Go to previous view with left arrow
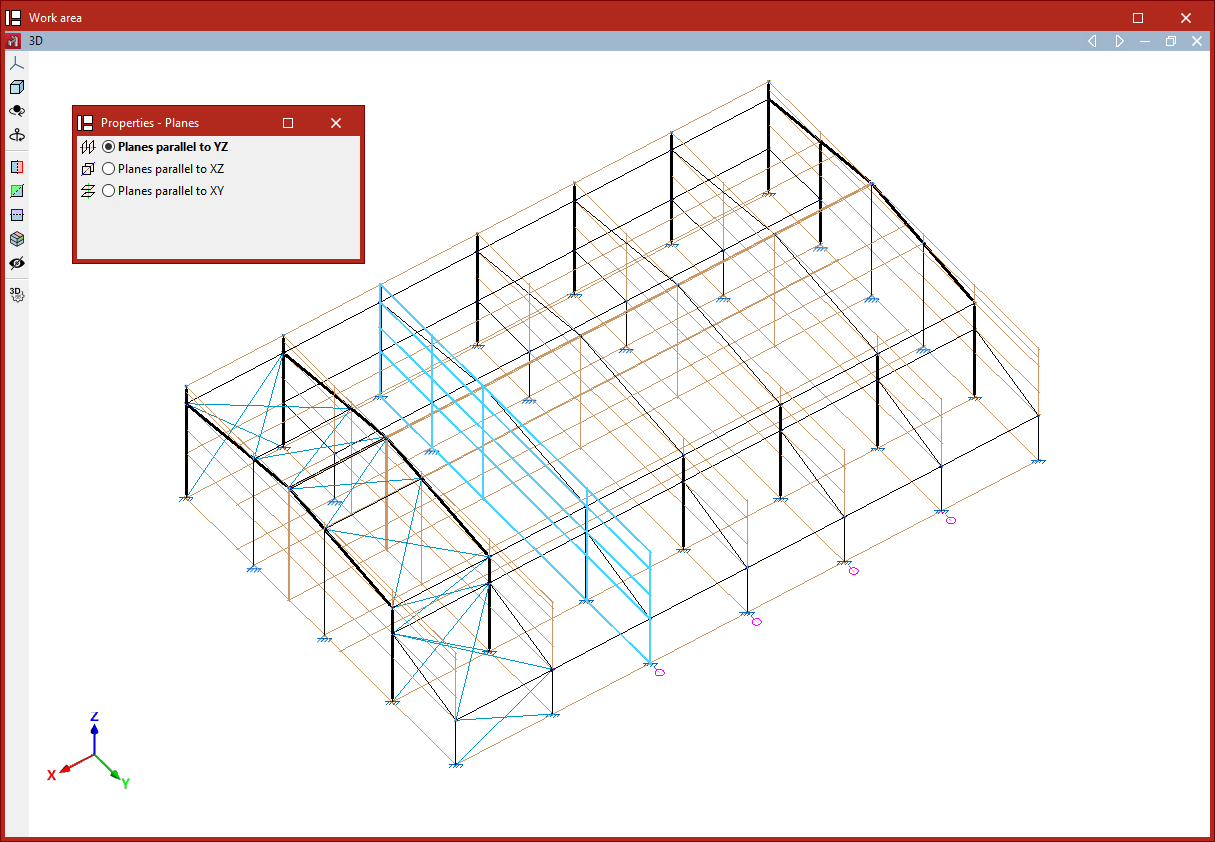Viewport: 1215px width, 842px height. (1092, 41)
